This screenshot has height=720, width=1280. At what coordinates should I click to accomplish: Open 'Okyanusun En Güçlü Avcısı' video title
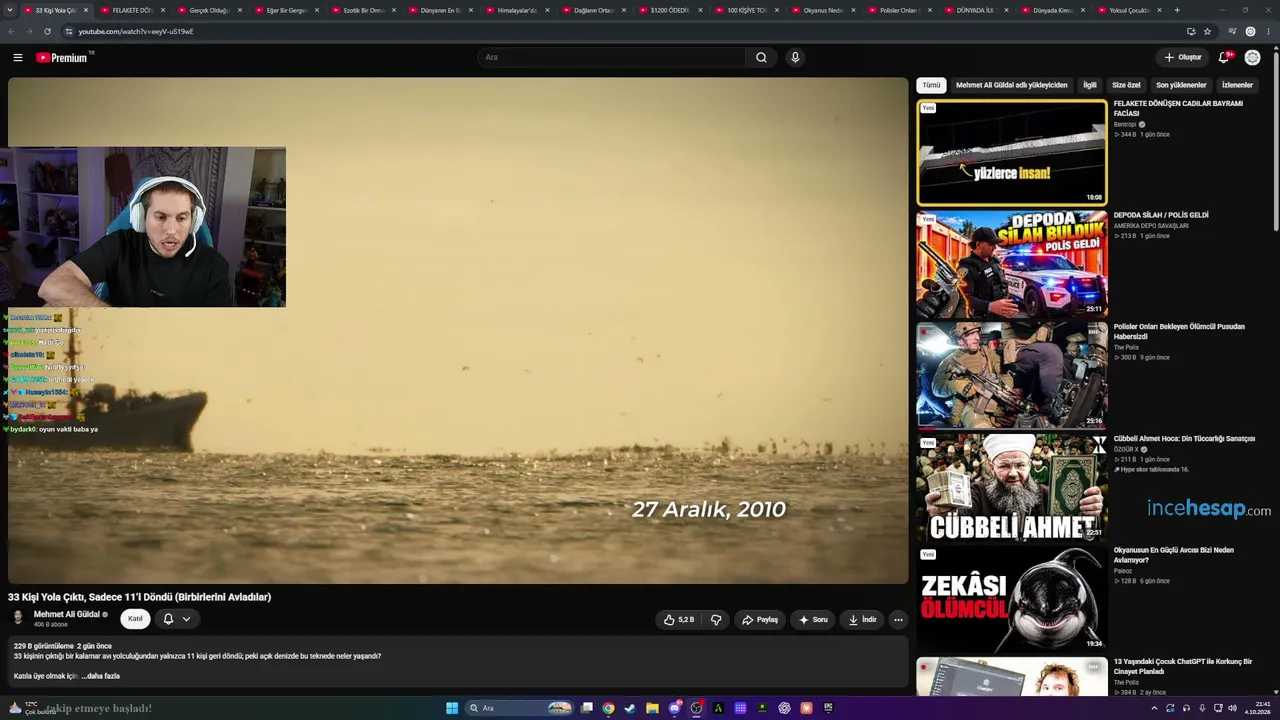click(1174, 555)
